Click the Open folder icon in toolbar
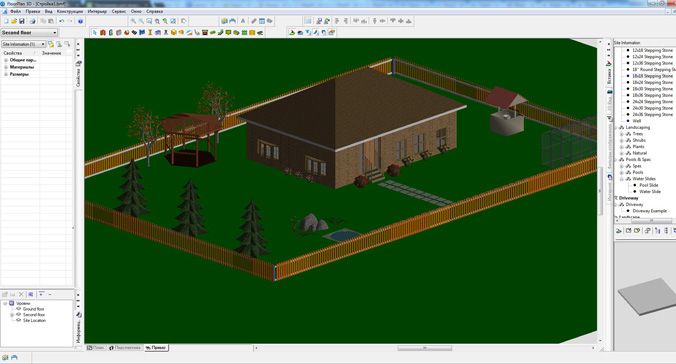Image resolution: width=676 pixels, height=364 pixels. (x=14, y=21)
